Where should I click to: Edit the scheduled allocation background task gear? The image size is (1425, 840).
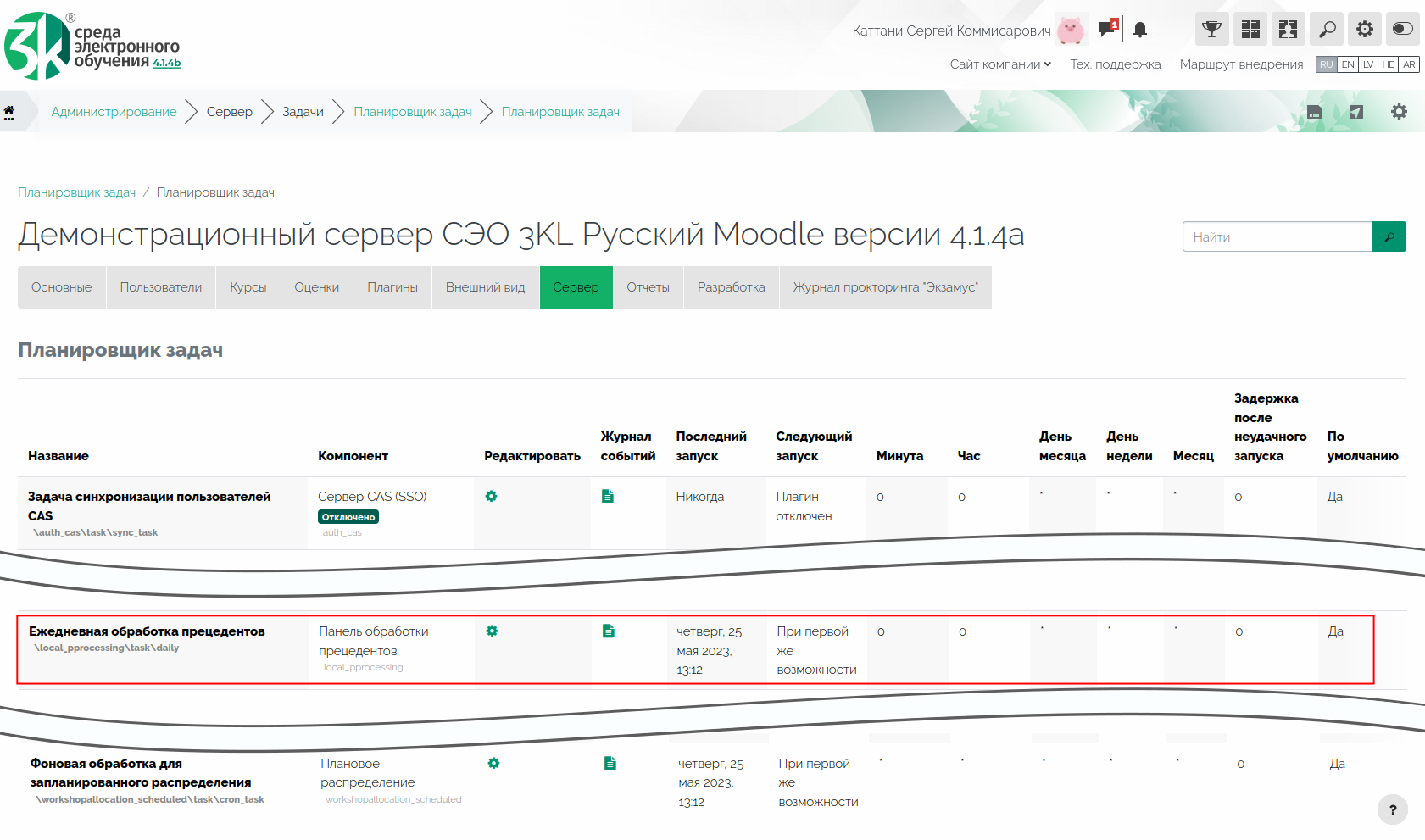click(x=493, y=763)
